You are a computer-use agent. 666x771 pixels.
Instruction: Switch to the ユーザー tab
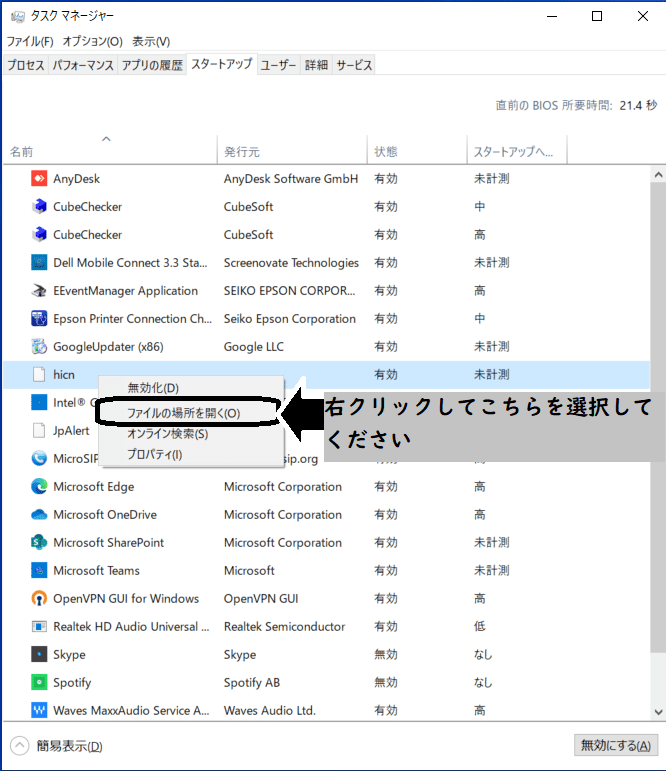pos(278,65)
